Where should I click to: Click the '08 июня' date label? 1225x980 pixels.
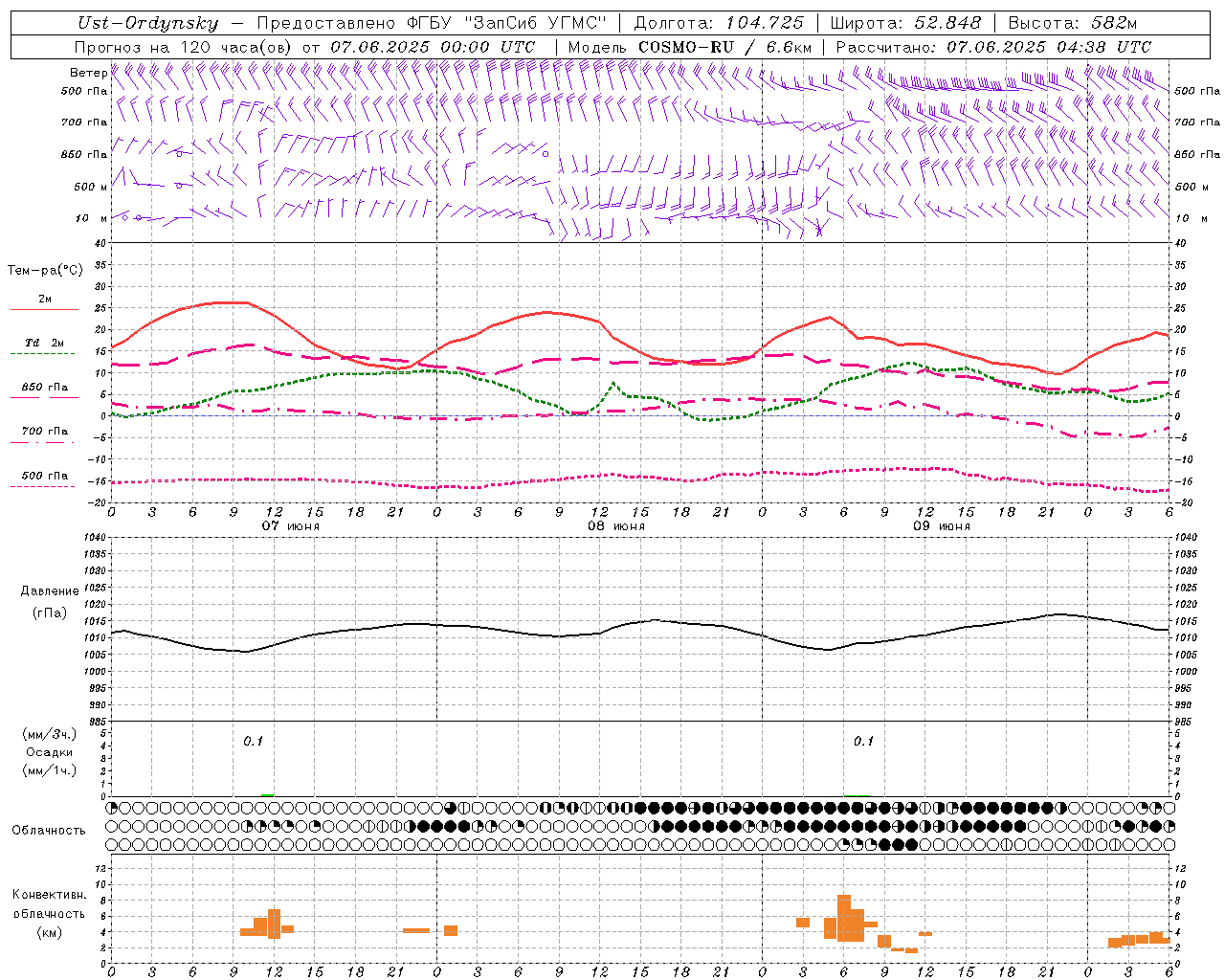(616, 526)
